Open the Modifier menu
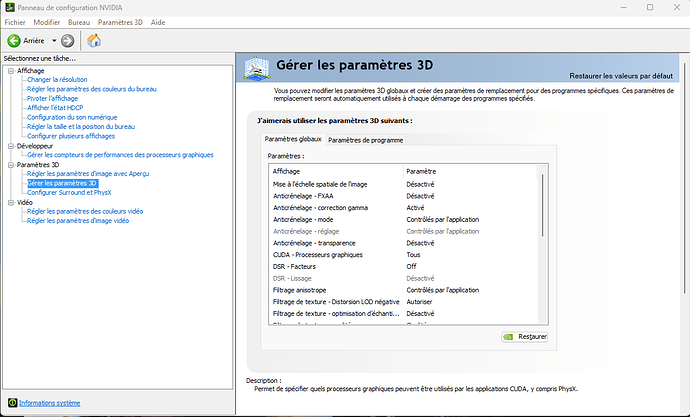Viewport: 690px width, 417px height. pos(47,22)
